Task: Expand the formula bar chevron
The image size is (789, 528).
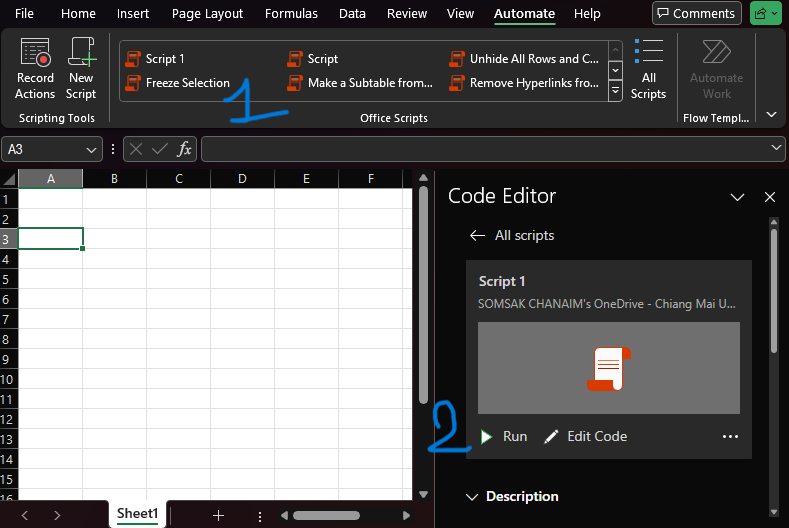Action: (777, 148)
